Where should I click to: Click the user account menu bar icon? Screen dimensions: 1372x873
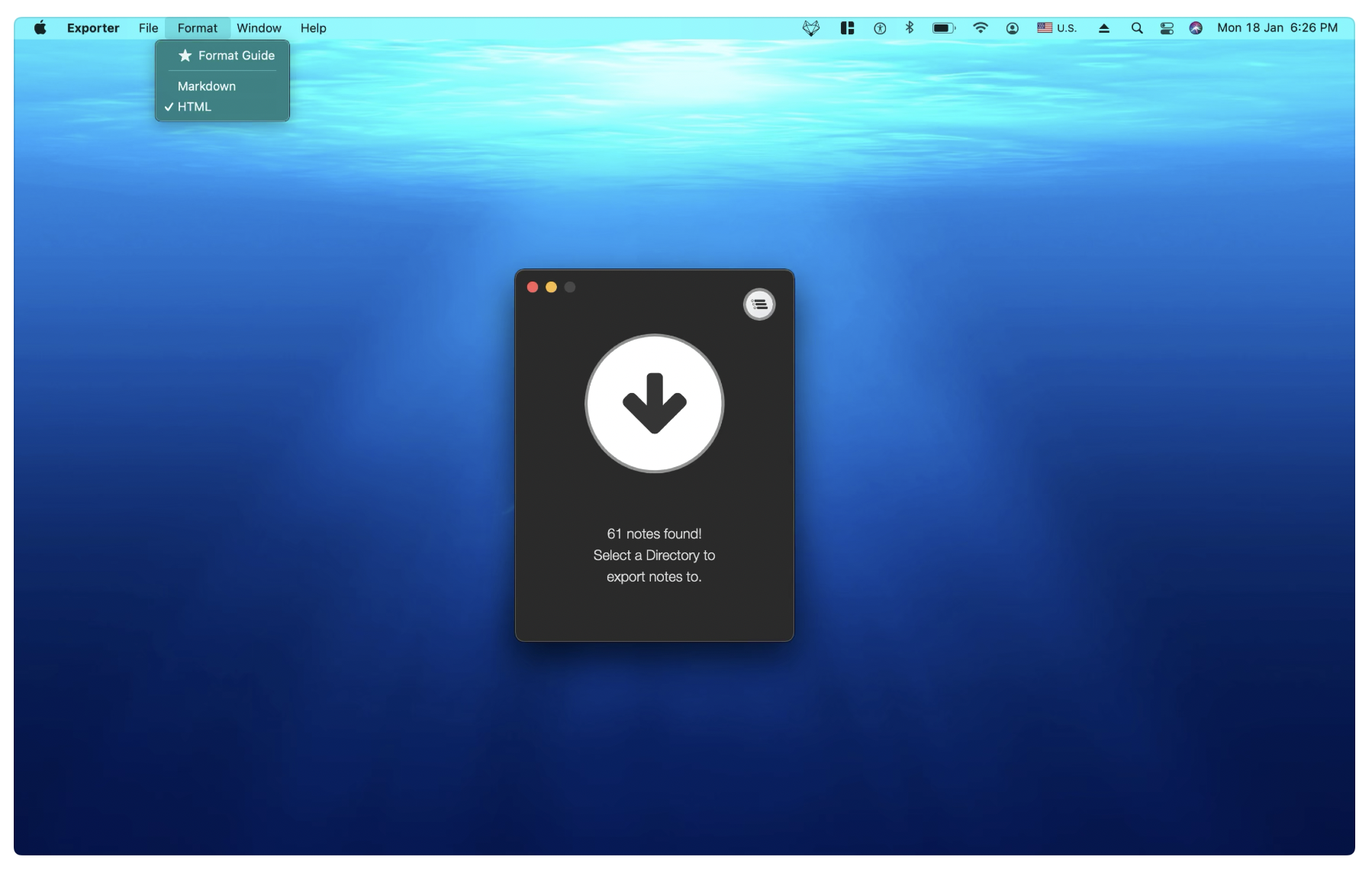coord(1013,28)
